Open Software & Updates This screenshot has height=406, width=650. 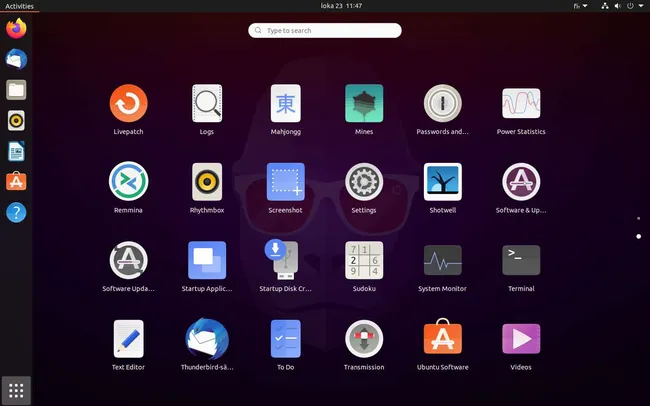pyautogui.click(x=521, y=182)
